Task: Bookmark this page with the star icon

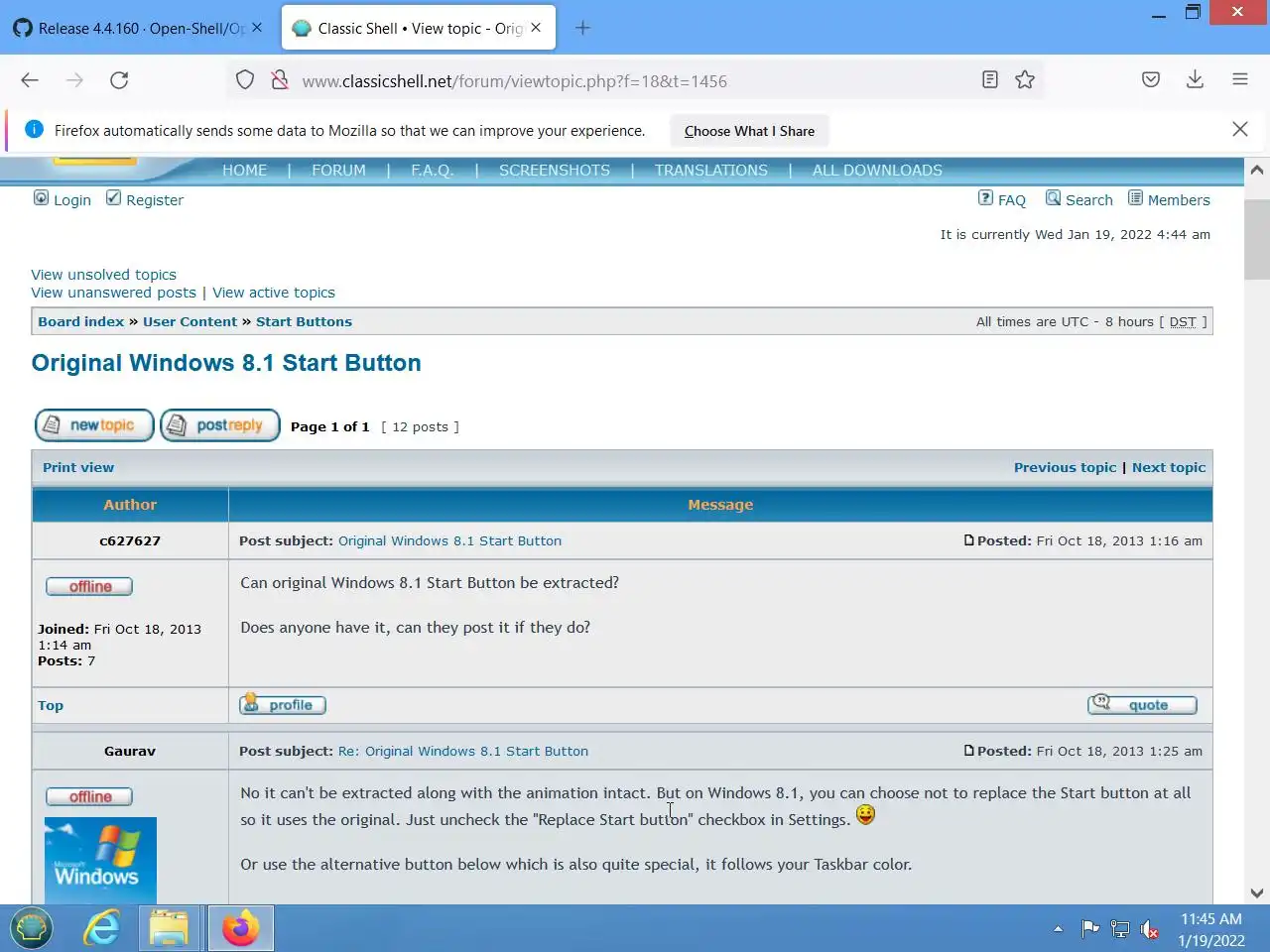Action: [x=1025, y=80]
